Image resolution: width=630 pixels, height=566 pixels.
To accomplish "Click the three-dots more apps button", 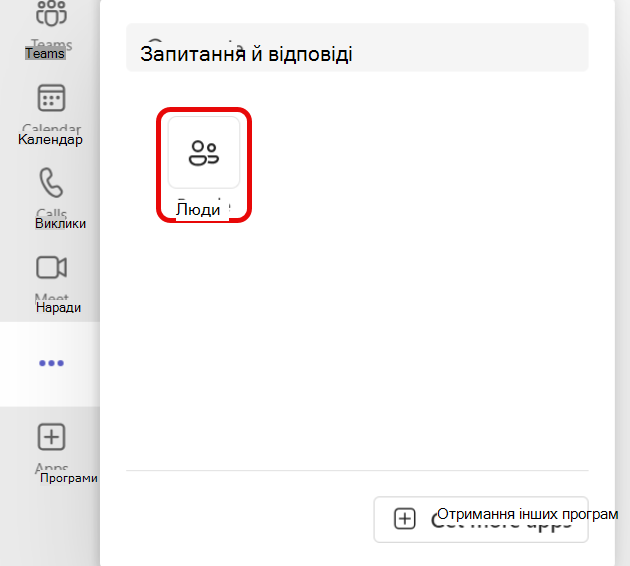I will tap(51, 363).
